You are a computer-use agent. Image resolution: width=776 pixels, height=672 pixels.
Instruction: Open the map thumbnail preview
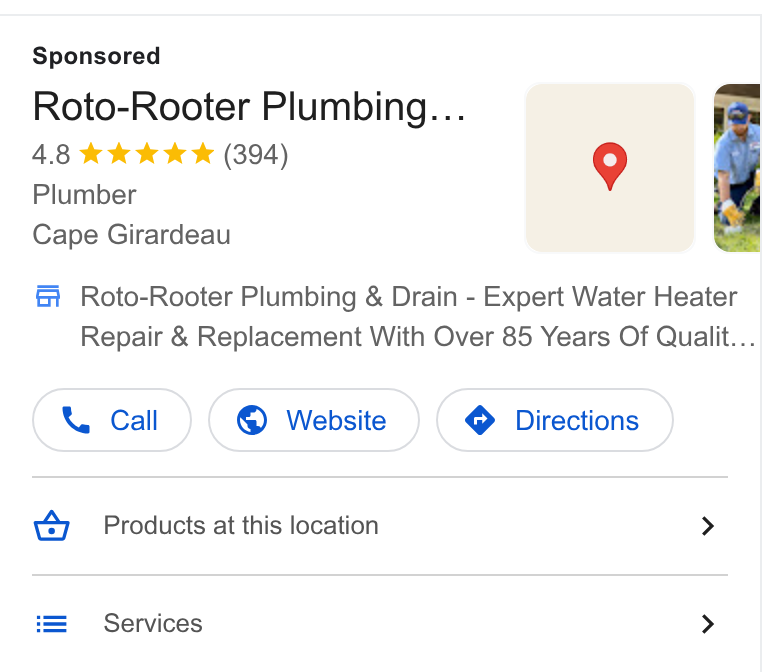tap(610, 168)
